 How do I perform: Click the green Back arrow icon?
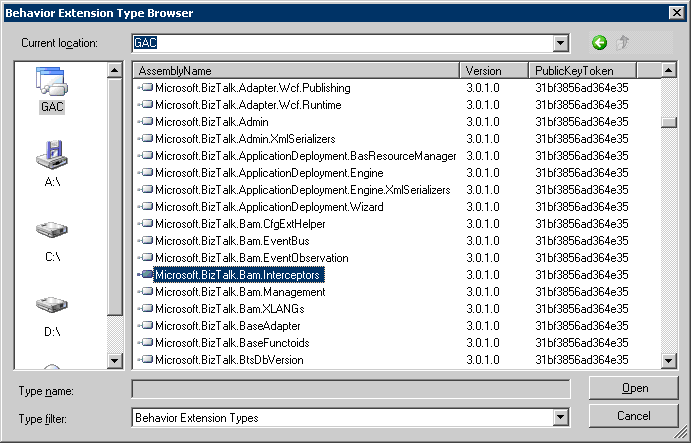point(599,43)
